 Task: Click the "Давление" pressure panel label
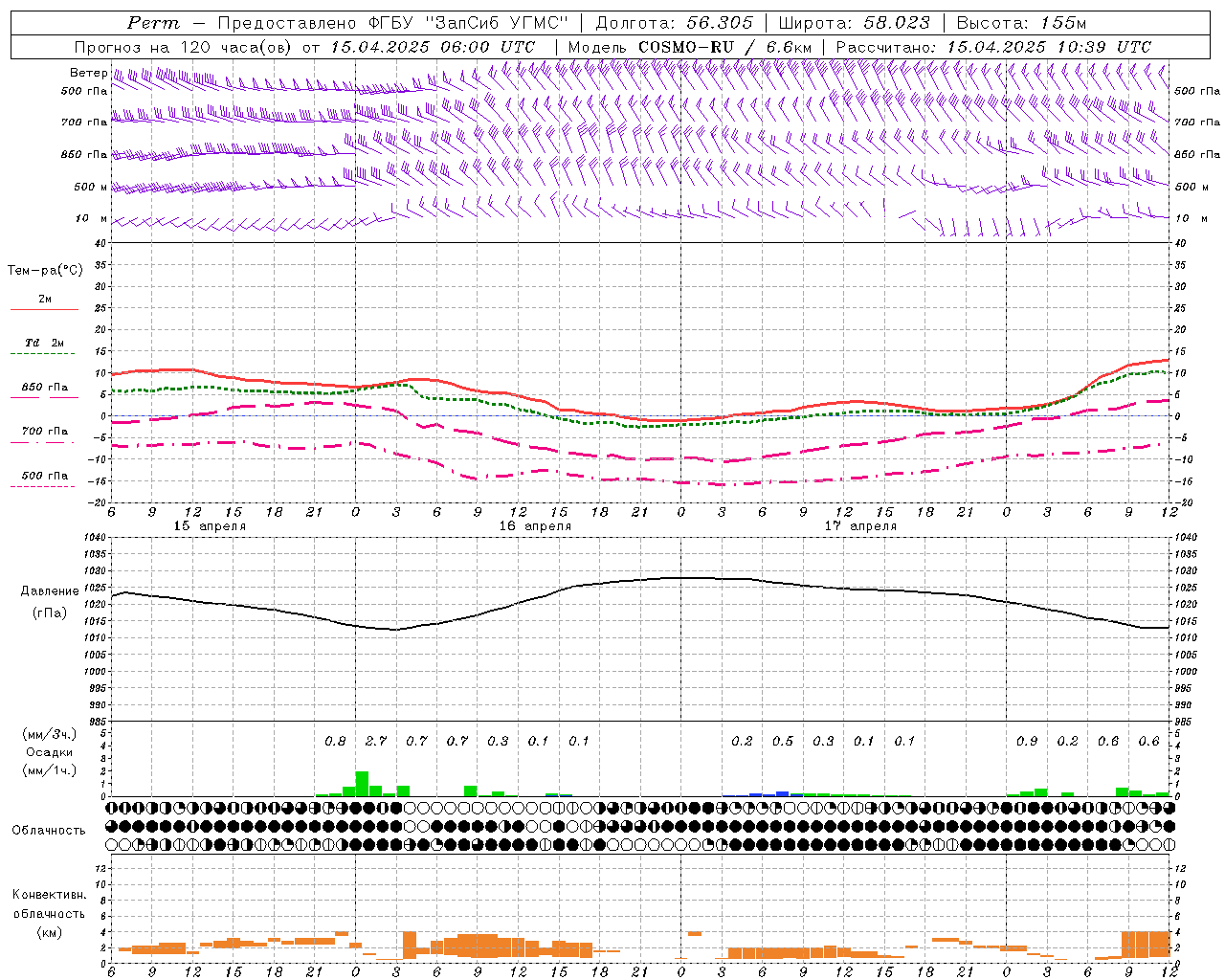pos(50,591)
